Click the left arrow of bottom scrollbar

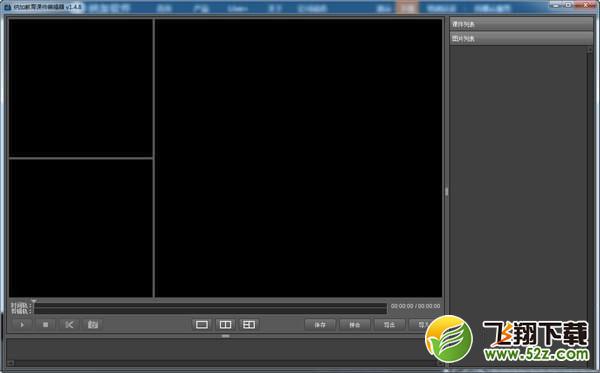tap(10, 363)
